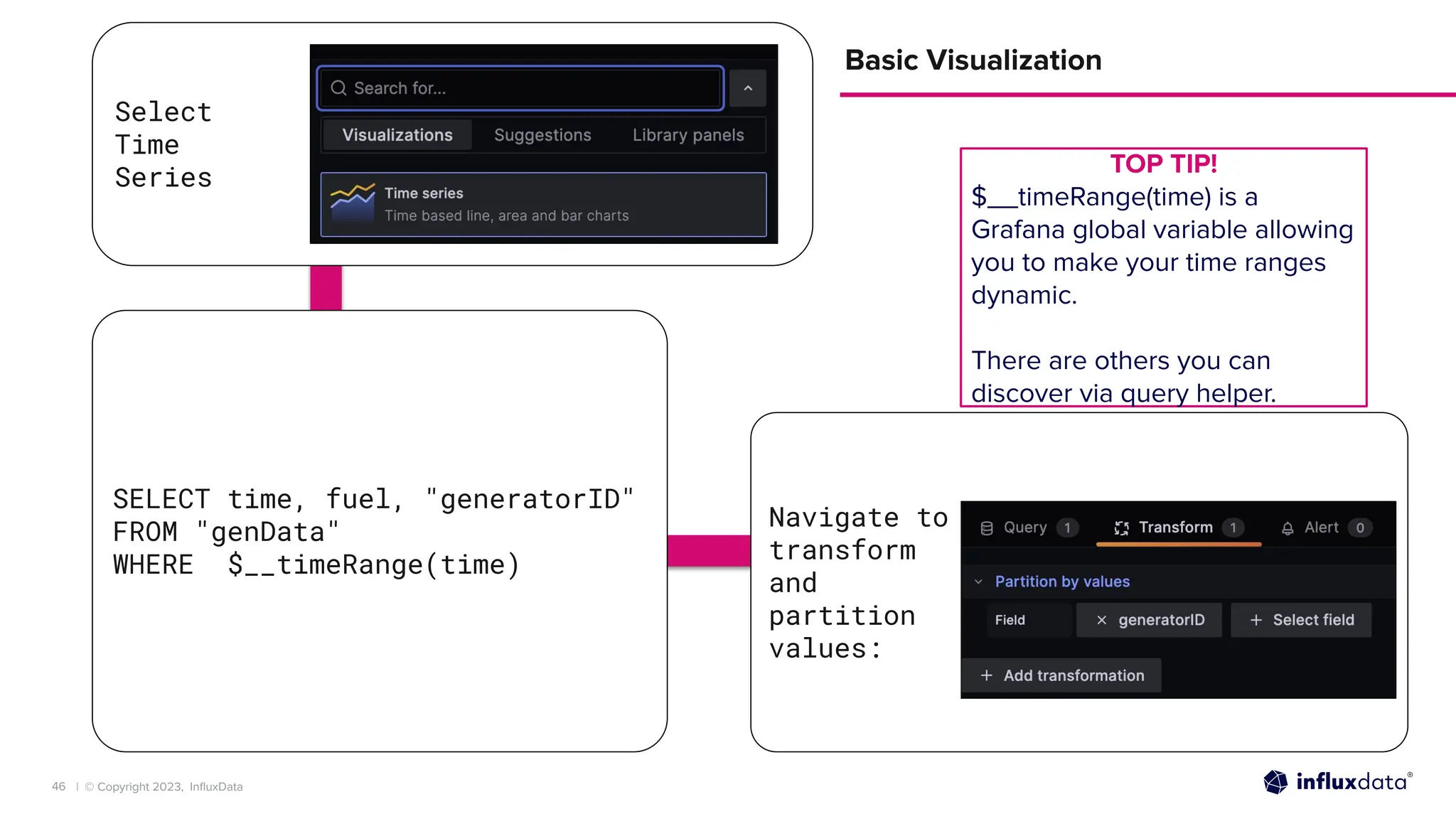Click the Query tab count badge 1
Screen dimensions: 1456x819
[x=1067, y=528]
